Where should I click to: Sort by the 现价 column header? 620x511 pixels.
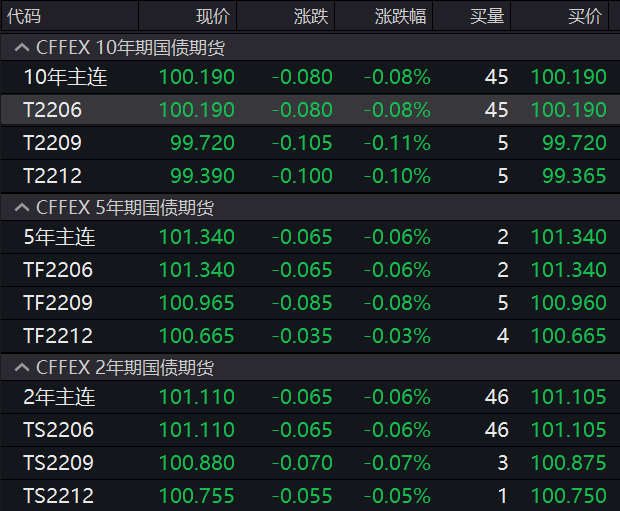pos(212,16)
